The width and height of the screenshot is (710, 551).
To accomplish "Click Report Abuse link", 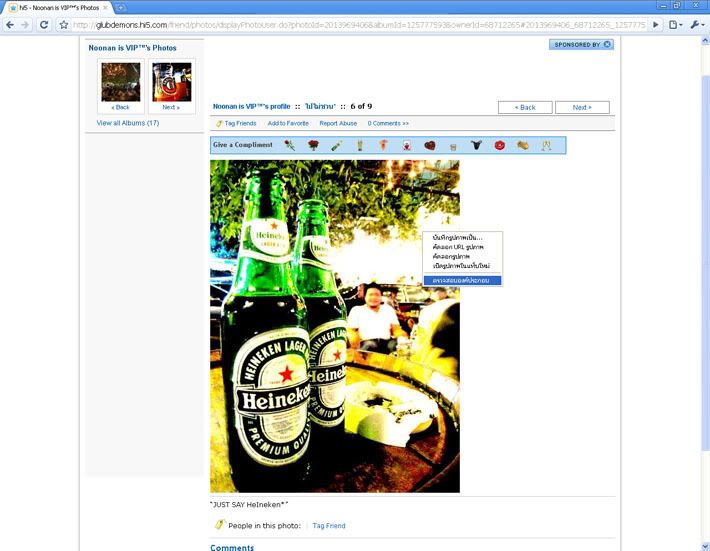I will pos(338,123).
